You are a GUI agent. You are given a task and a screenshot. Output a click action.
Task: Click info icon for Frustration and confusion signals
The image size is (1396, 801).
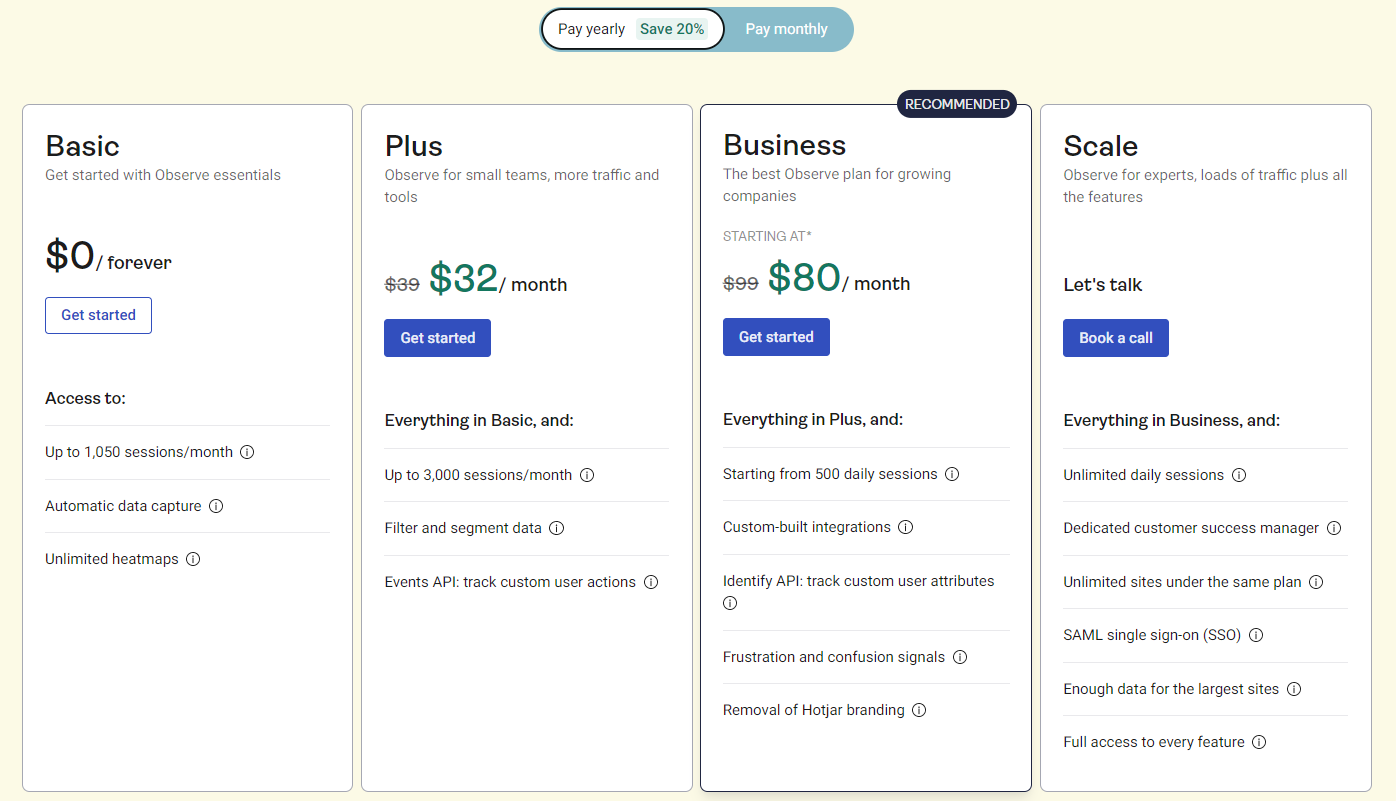pyautogui.click(x=960, y=657)
